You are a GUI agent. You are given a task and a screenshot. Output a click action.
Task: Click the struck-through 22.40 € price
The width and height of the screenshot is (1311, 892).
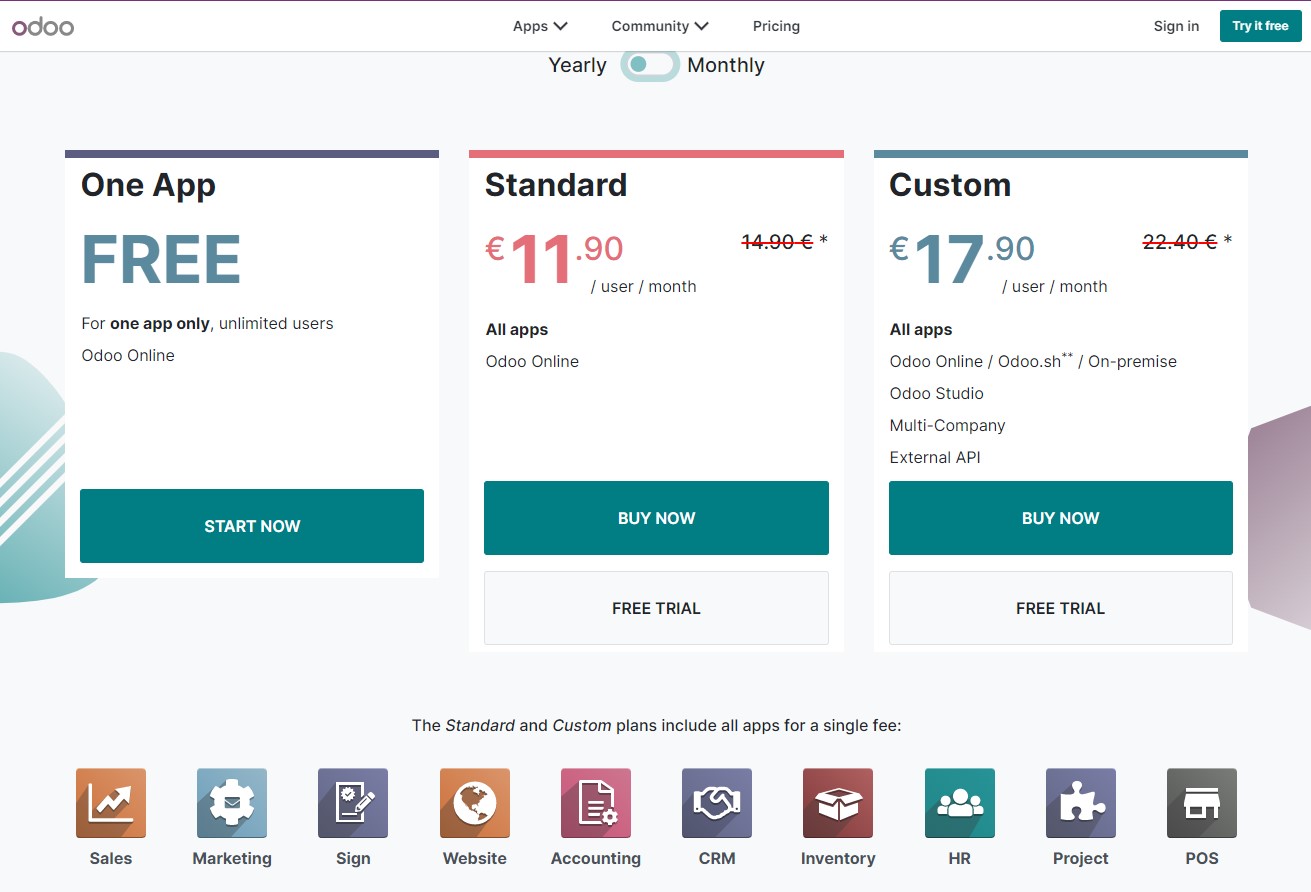coord(1180,241)
